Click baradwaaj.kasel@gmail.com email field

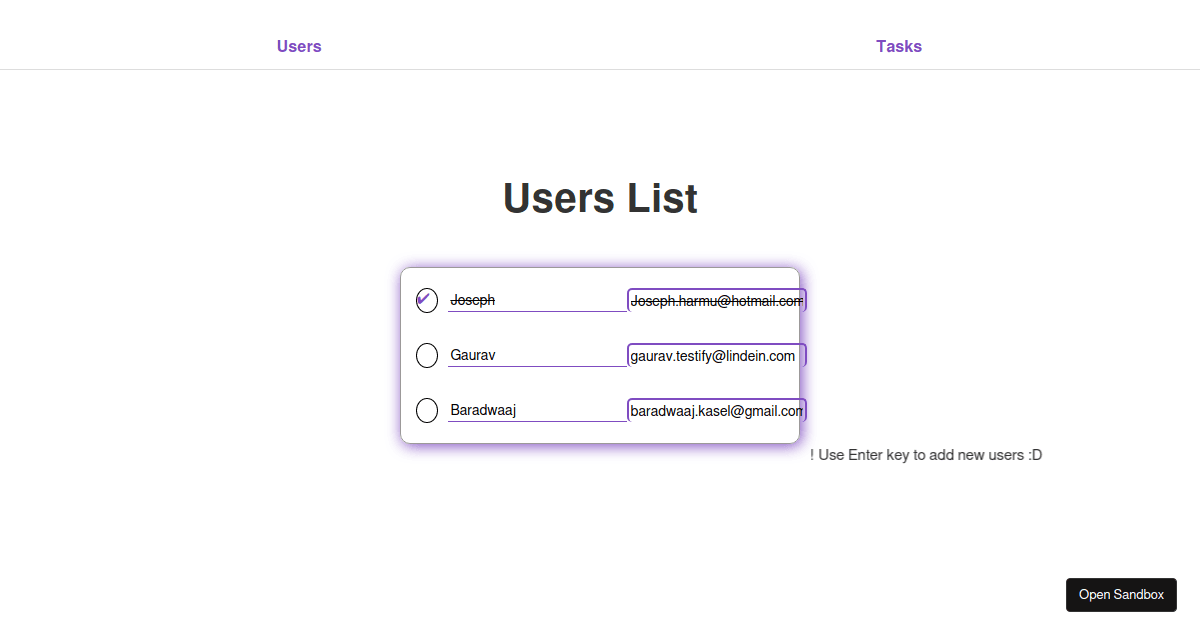click(716, 409)
